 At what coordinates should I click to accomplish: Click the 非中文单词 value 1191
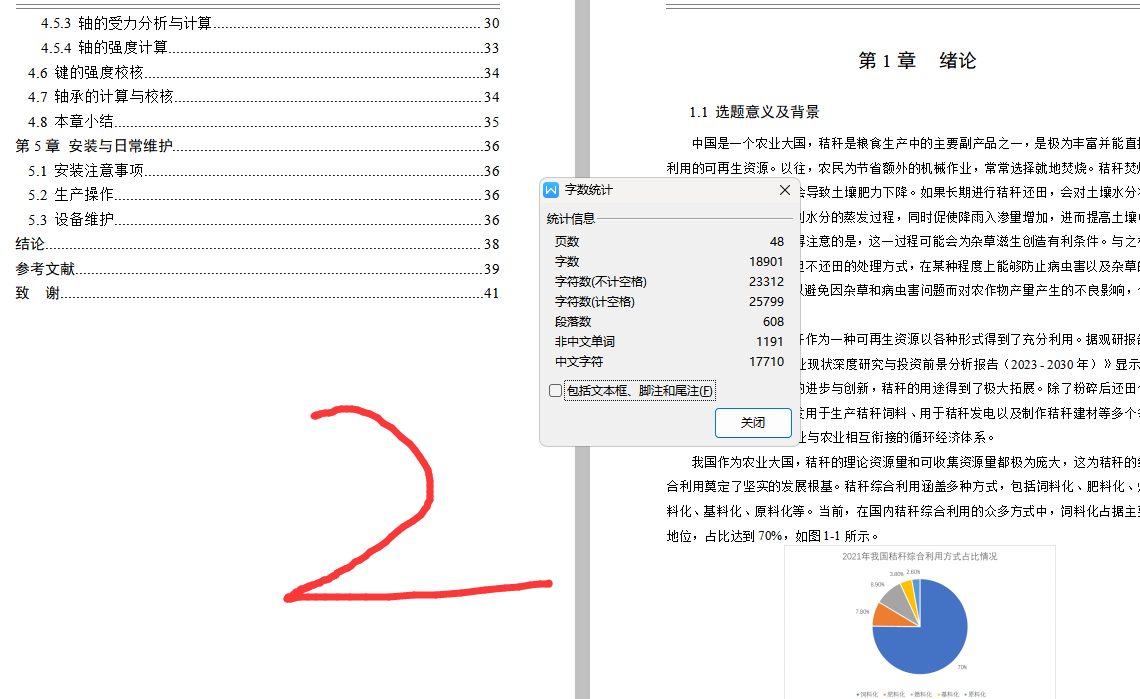pos(769,342)
